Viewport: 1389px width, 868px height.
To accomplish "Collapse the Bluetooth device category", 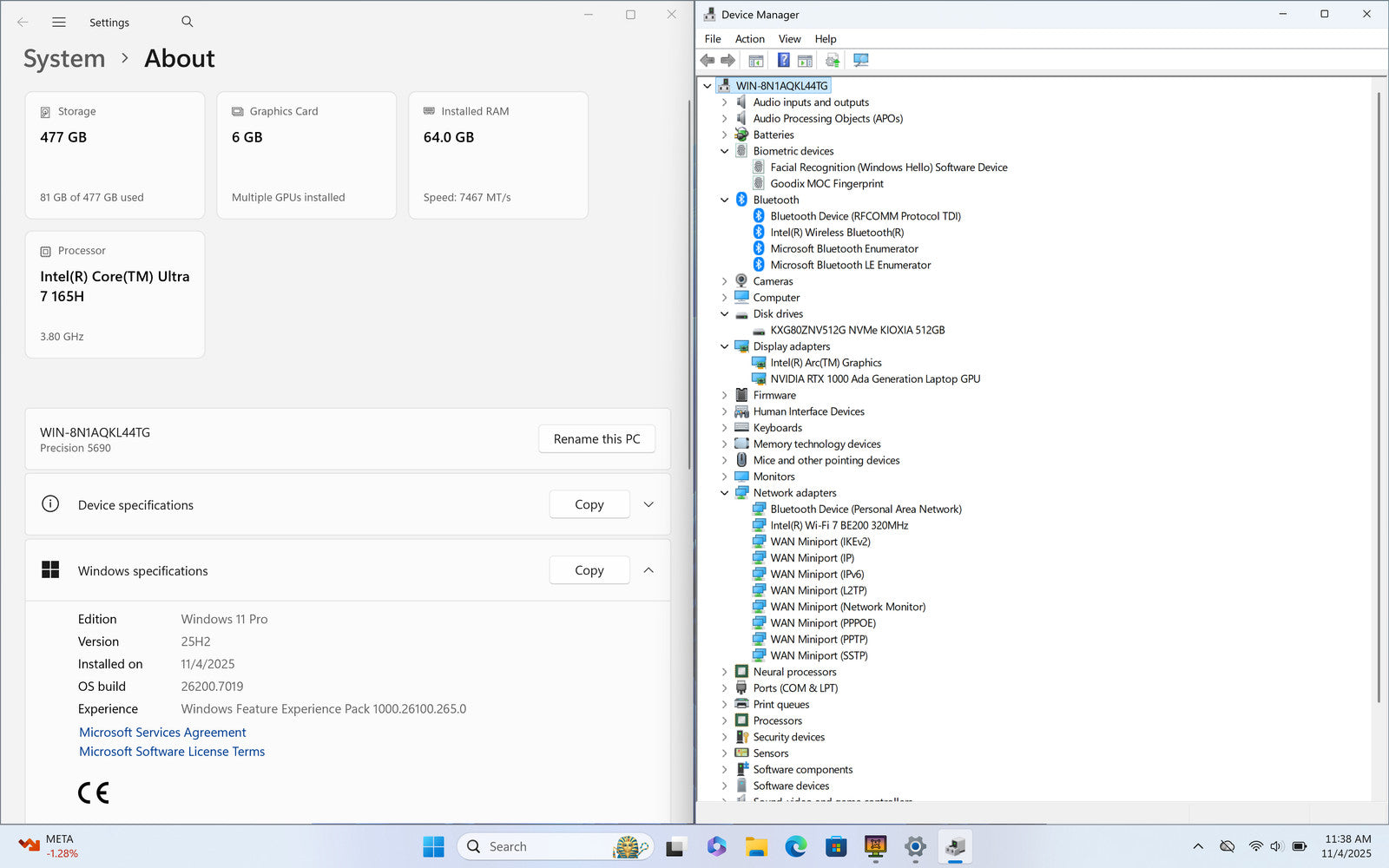I will click(725, 200).
